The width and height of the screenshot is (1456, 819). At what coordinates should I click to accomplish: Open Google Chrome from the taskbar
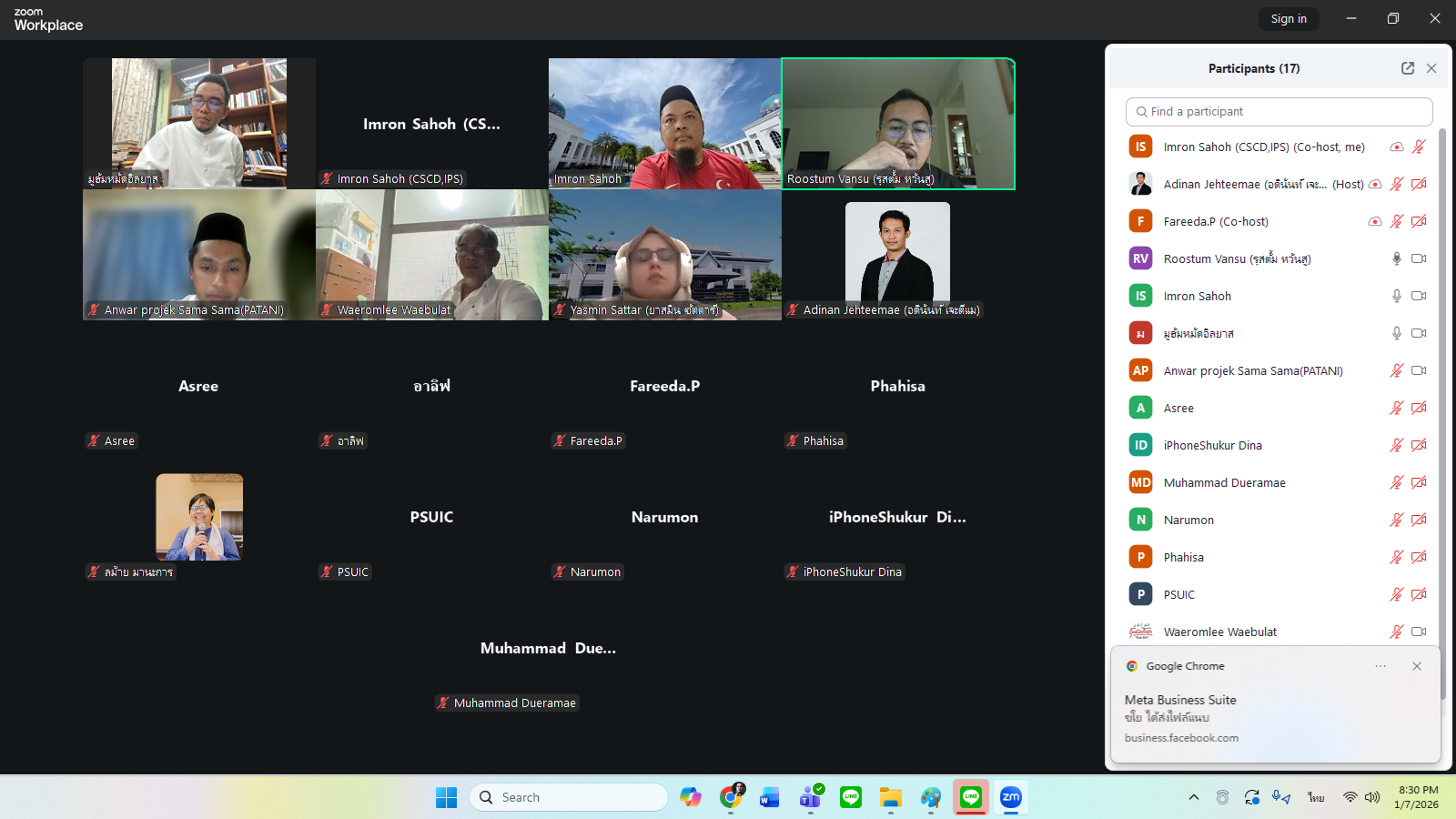731,797
